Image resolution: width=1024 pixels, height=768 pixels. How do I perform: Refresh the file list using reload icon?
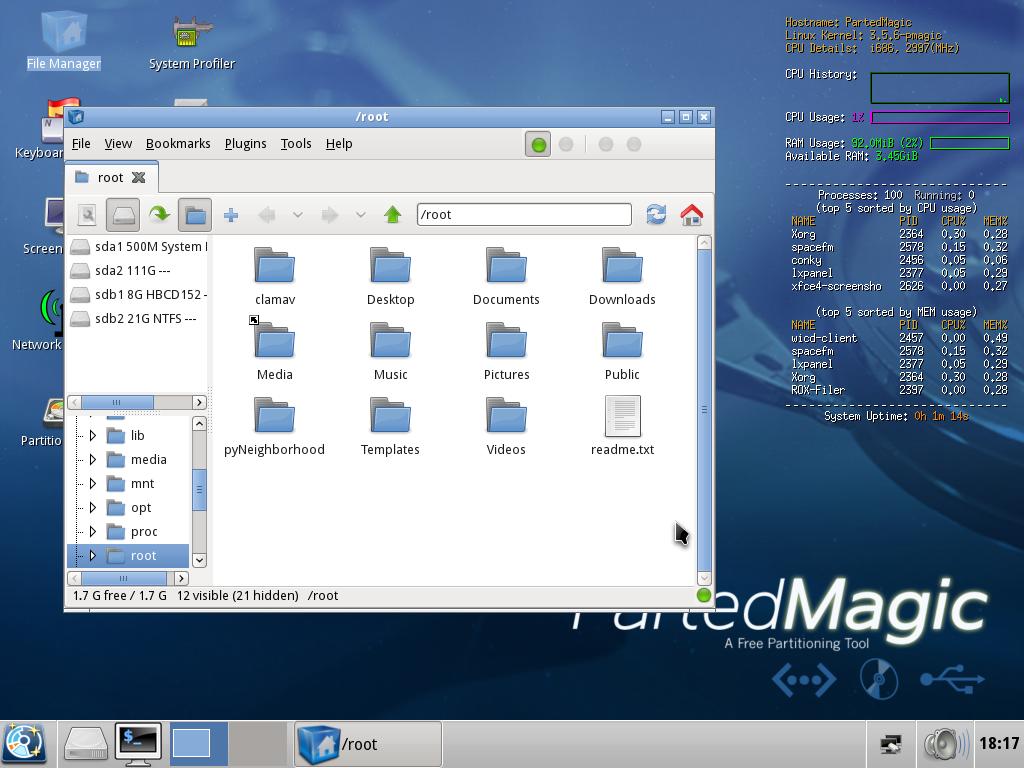pos(656,215)
